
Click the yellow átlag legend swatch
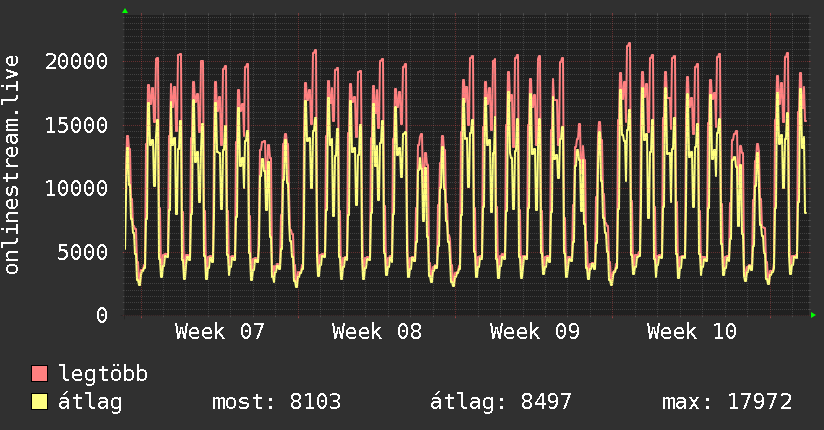coord(40,402)
